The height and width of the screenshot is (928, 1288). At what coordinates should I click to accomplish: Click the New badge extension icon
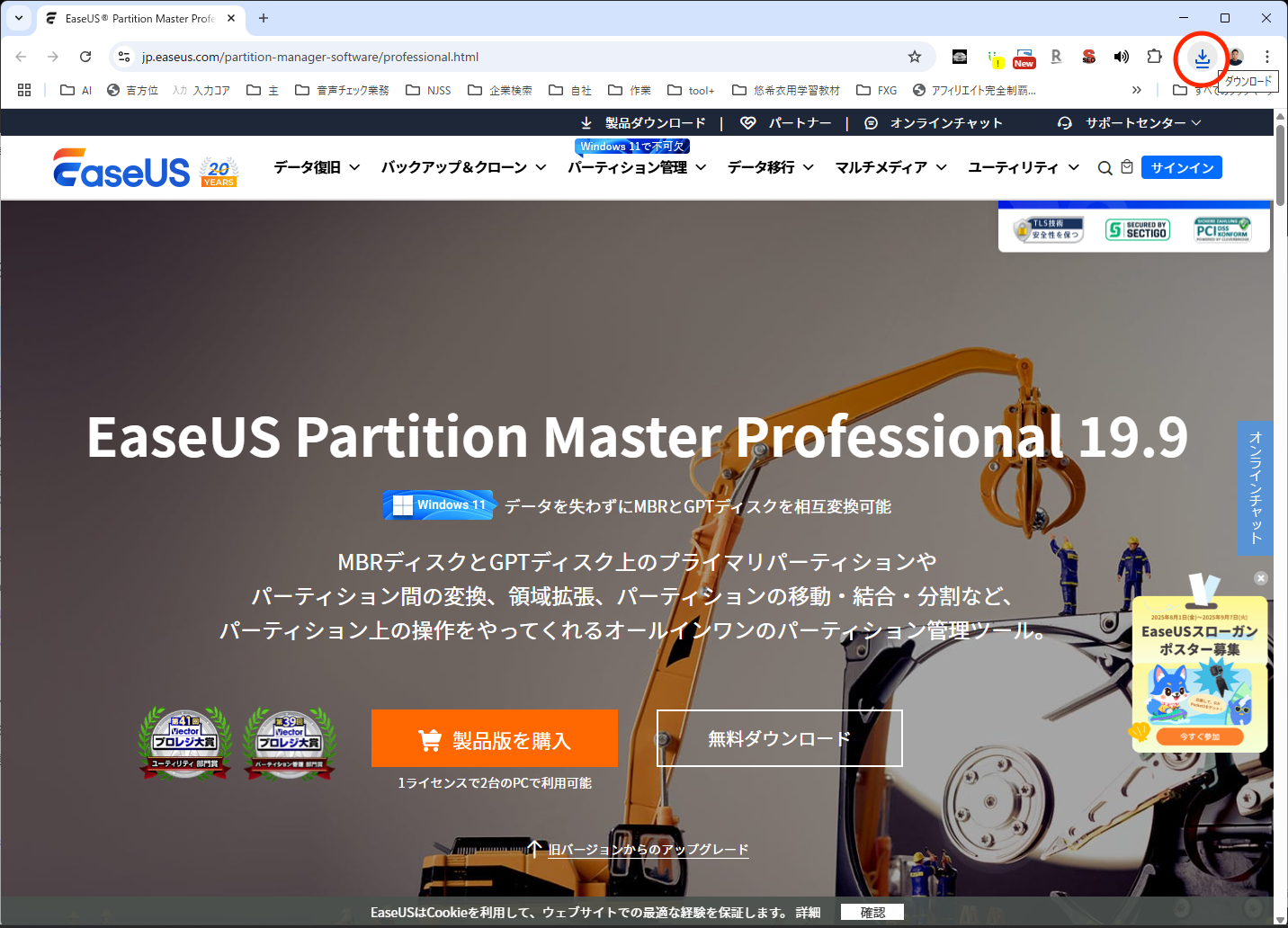1024,58
